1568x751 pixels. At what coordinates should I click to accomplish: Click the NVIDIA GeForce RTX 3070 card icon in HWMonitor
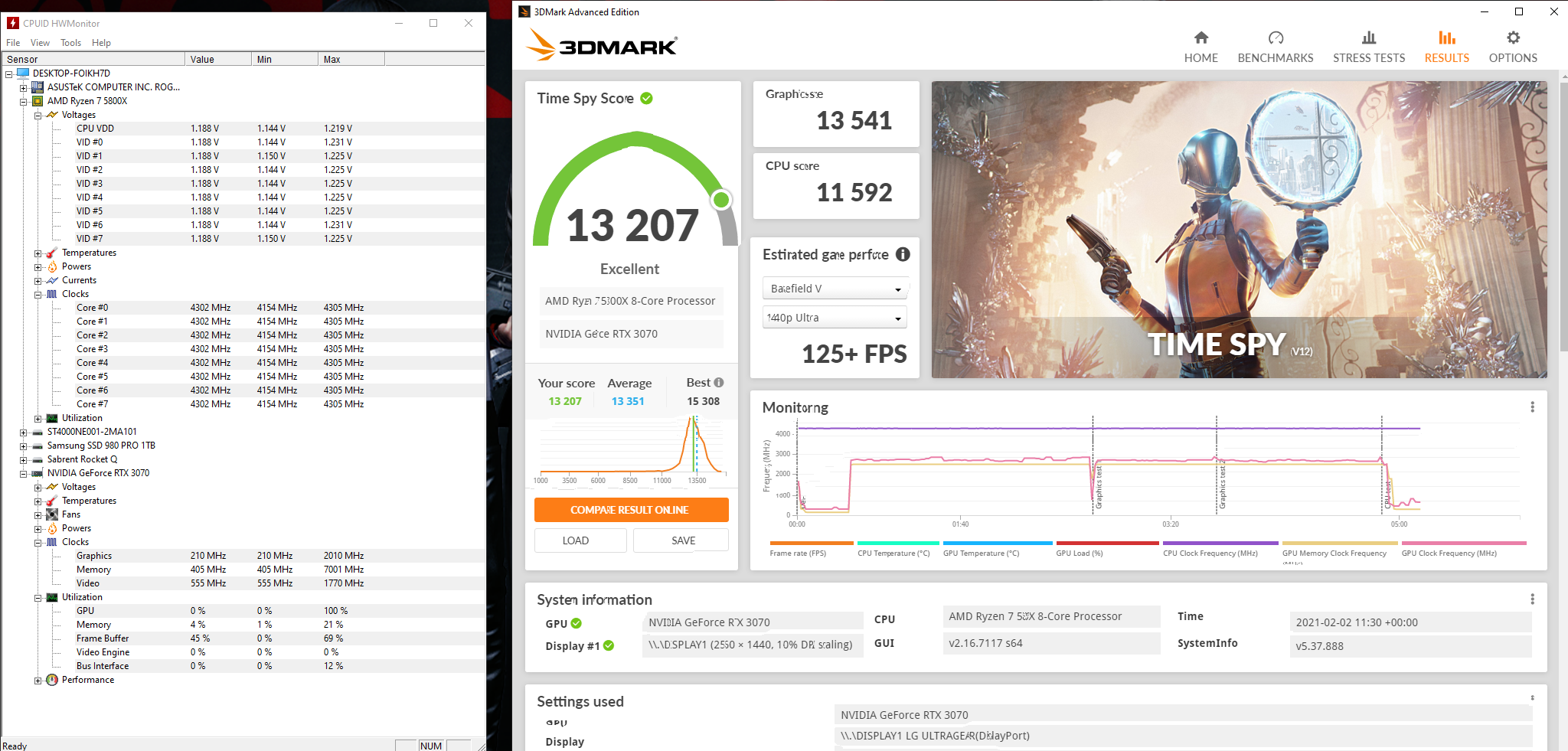point(38,473)
